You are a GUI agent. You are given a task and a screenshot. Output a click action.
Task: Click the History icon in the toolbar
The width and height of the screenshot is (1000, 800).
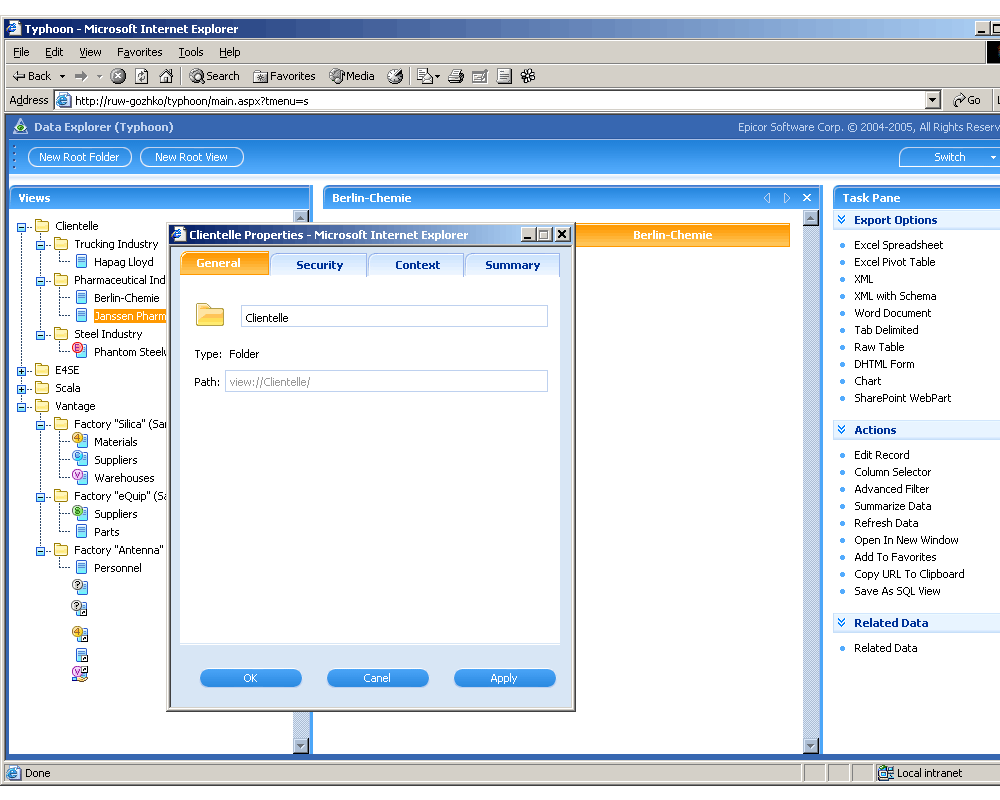pos(395,76)
